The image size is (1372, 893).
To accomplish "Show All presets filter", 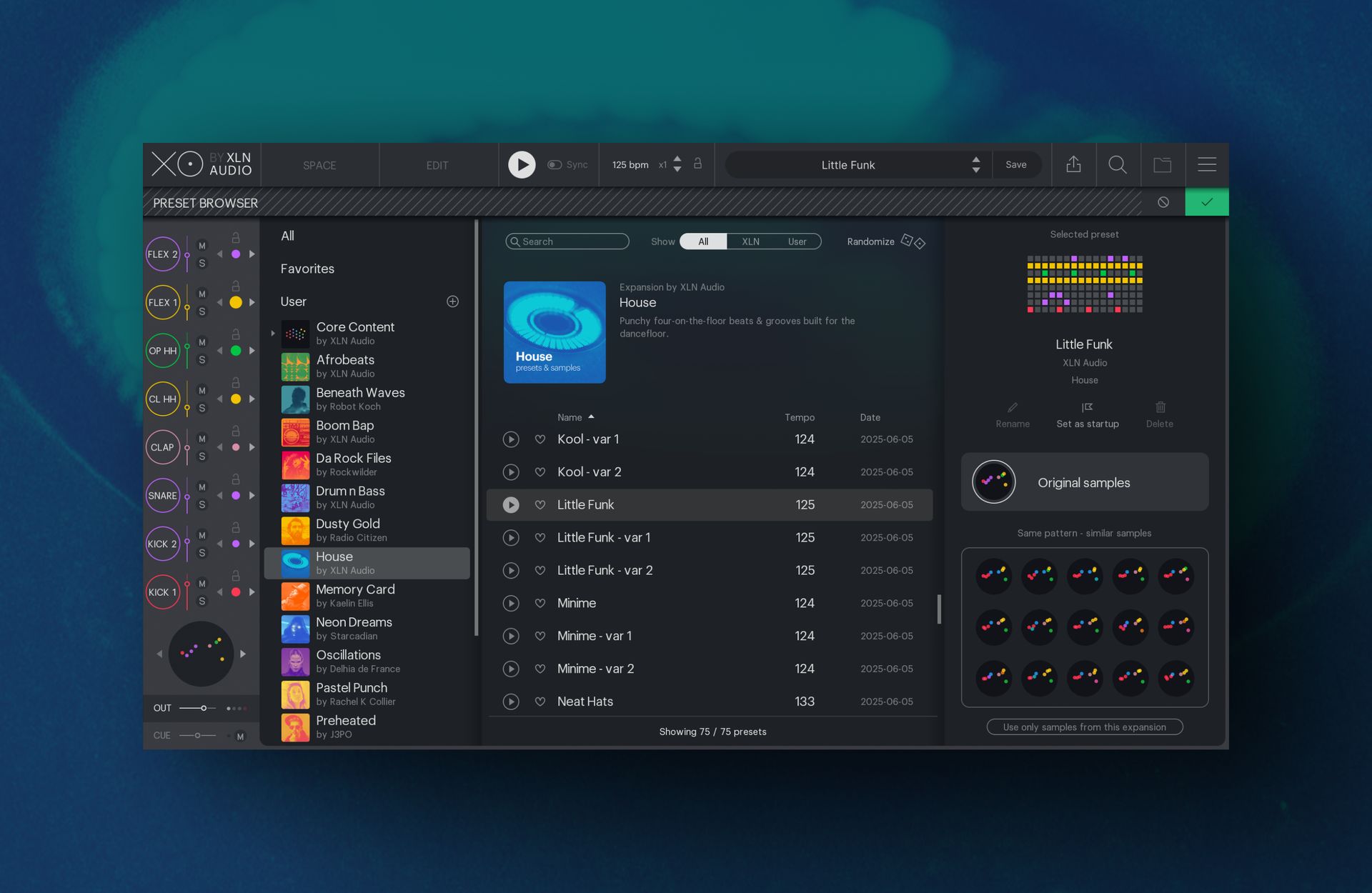I will (x=703, y=241).
